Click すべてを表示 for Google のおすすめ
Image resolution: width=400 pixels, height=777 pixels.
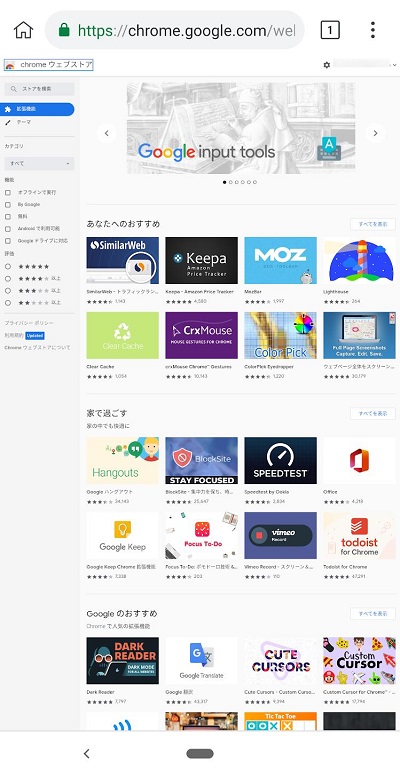[373, 613]
